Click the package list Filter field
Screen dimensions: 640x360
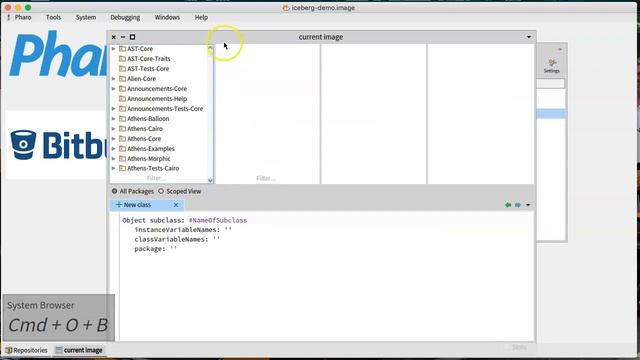(x=156, y=178)
